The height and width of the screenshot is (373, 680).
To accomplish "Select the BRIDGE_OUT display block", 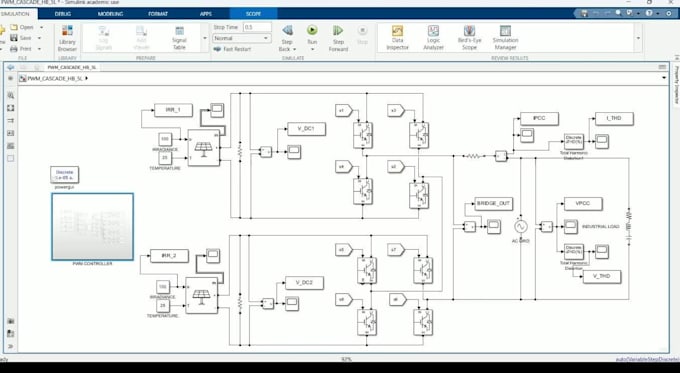I will 494,204.
